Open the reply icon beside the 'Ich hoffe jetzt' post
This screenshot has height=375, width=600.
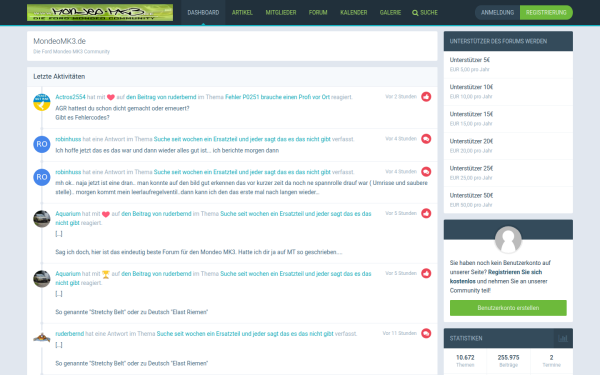pyautogui.click(x=426, y=139)
